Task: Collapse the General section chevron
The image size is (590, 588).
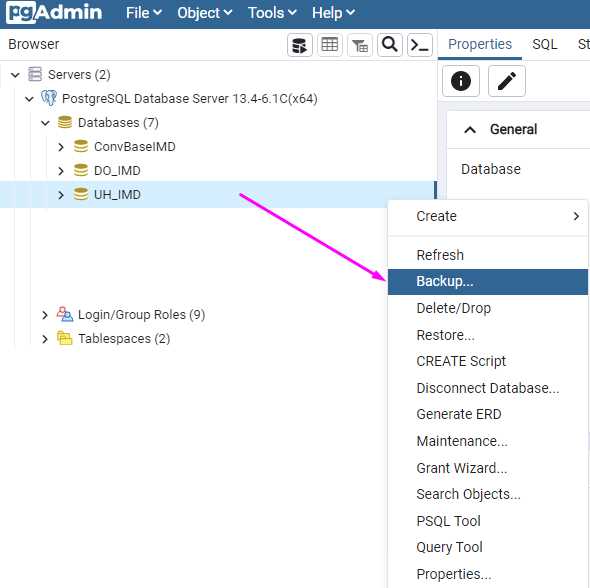Action: click(470, 130)
